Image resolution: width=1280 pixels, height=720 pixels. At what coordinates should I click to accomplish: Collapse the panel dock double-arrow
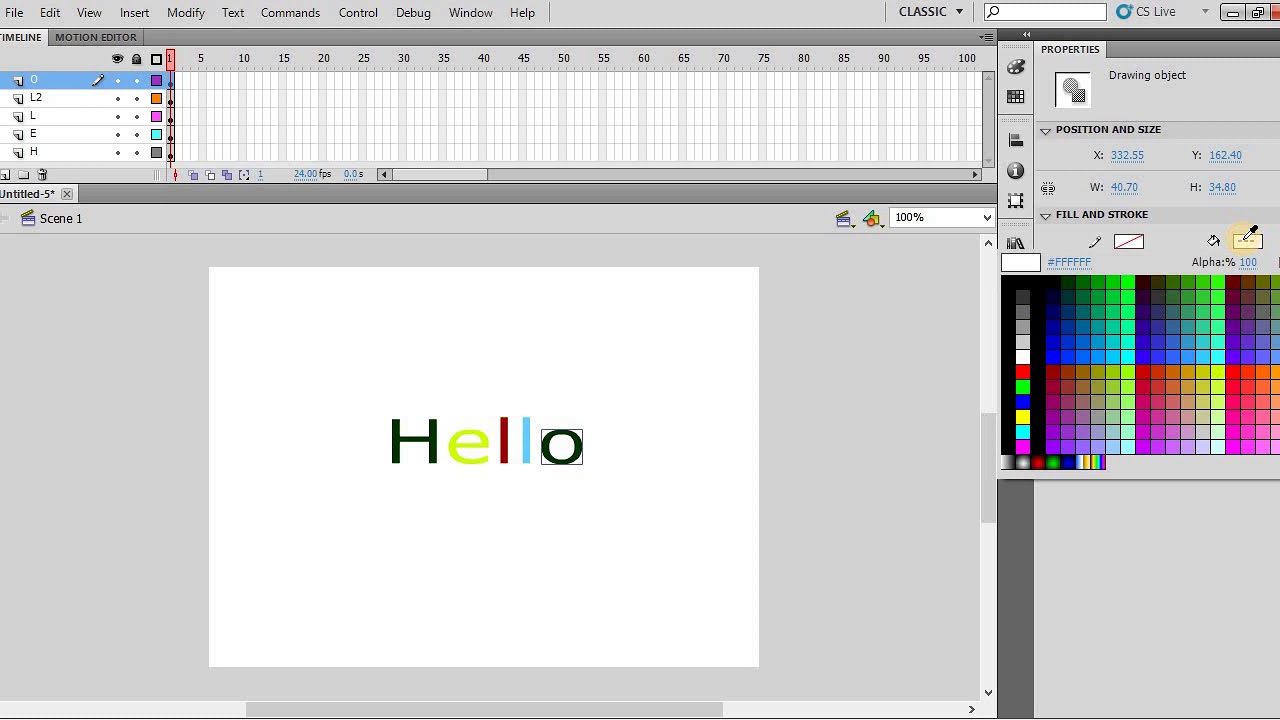point(1026,35)
